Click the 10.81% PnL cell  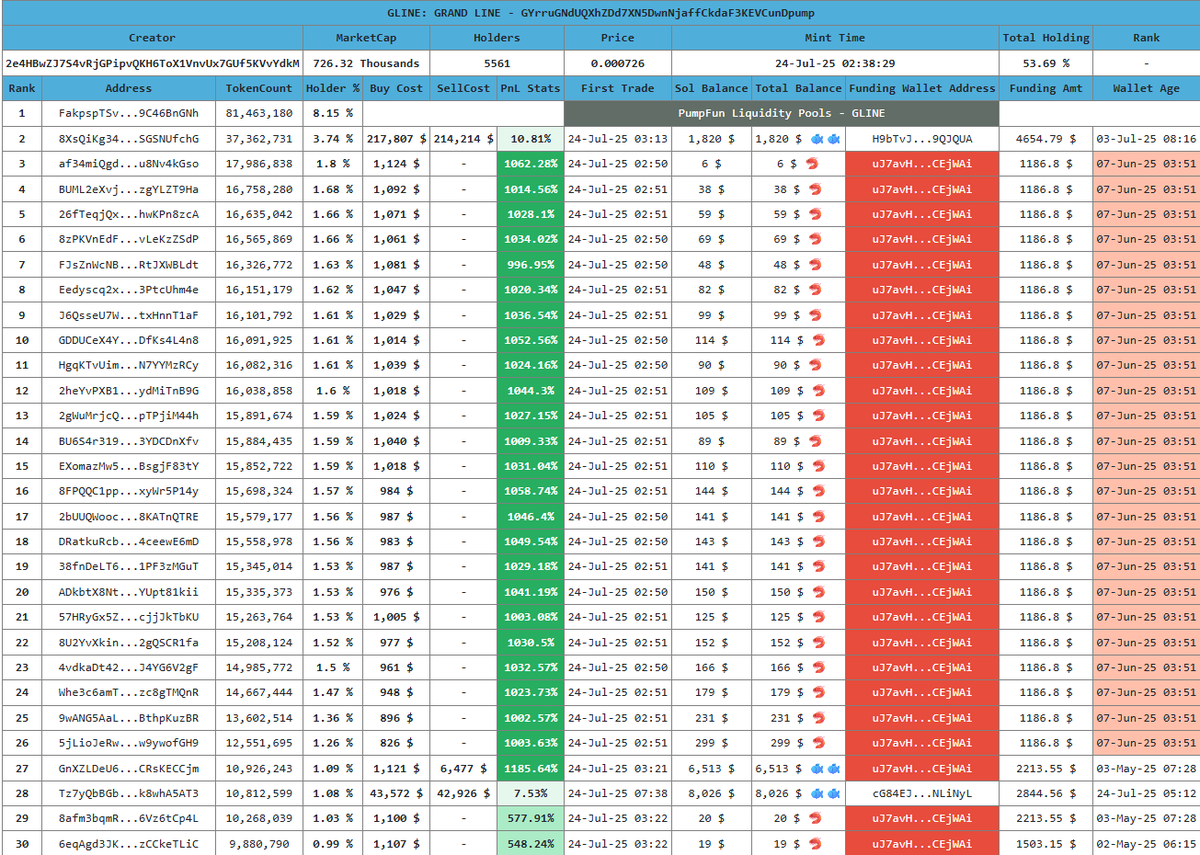pyautogui.click(x=530, y=139)
